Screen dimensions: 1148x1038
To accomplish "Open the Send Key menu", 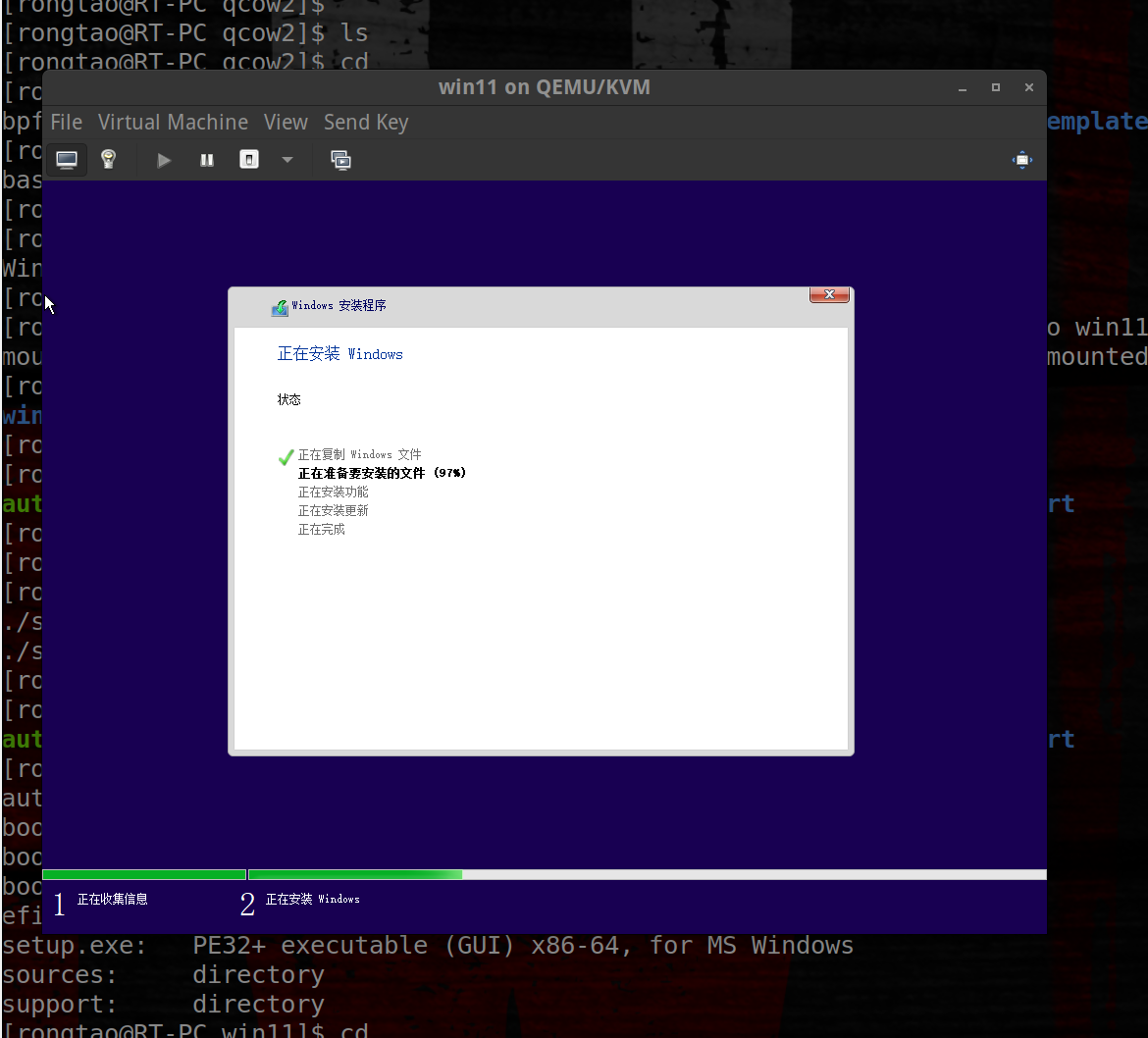I will pyautogui.click(x=366, y=122).
